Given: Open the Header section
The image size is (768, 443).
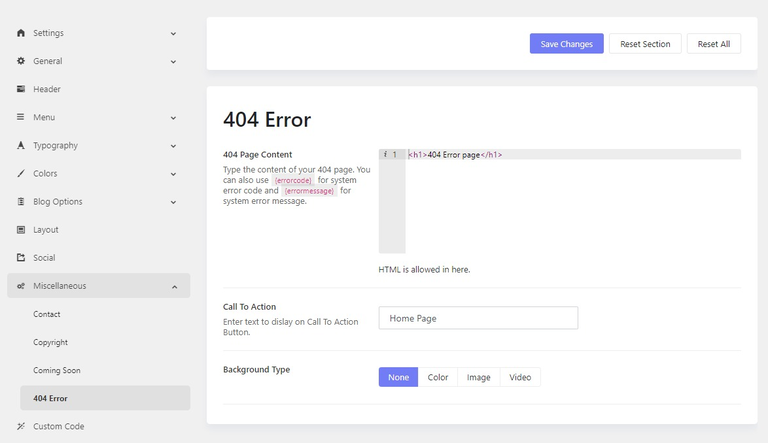Looking at the screenshot, I should click(x=98, y=89).
